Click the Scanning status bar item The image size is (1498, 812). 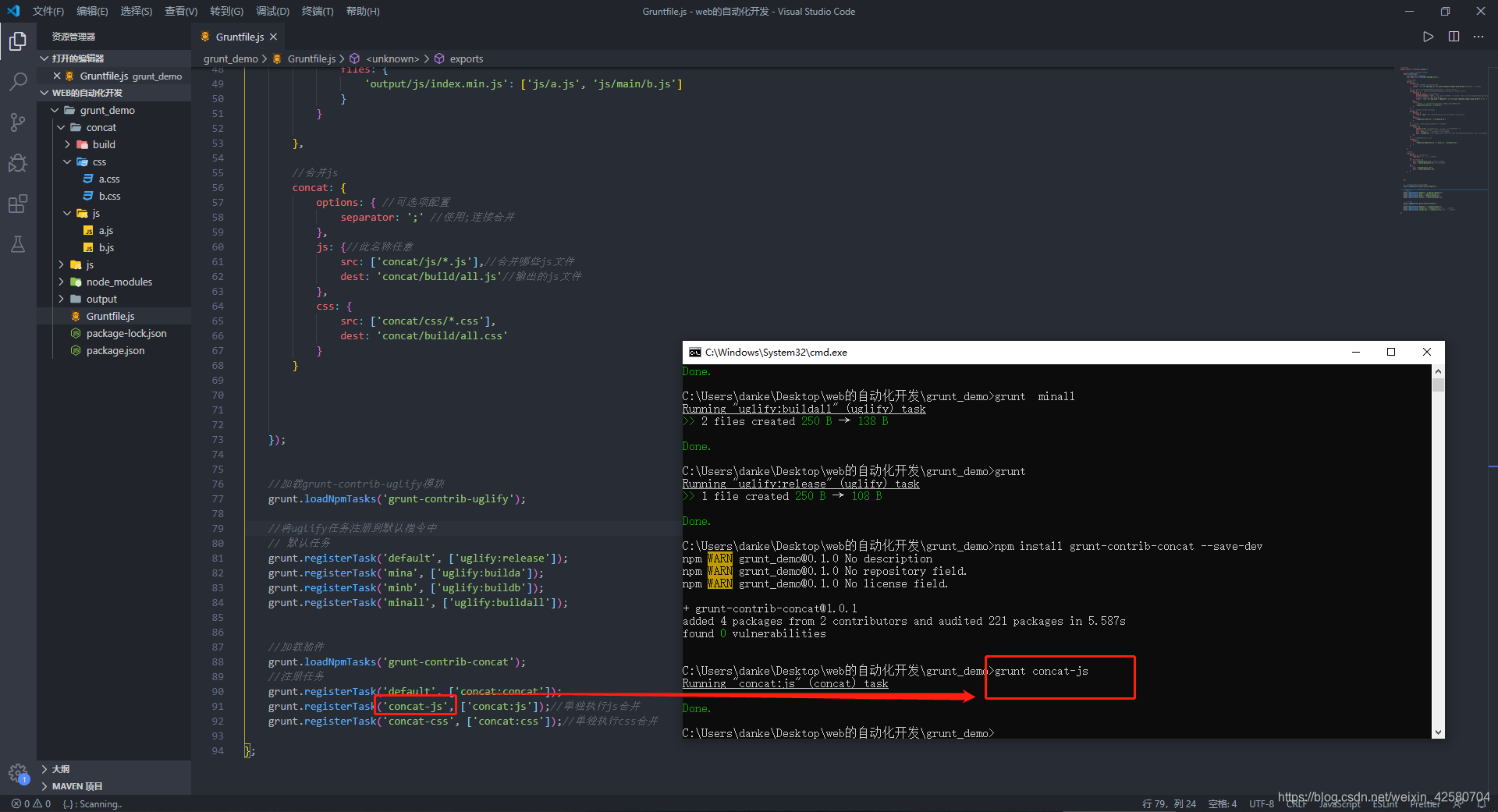[x=92, y=803]
